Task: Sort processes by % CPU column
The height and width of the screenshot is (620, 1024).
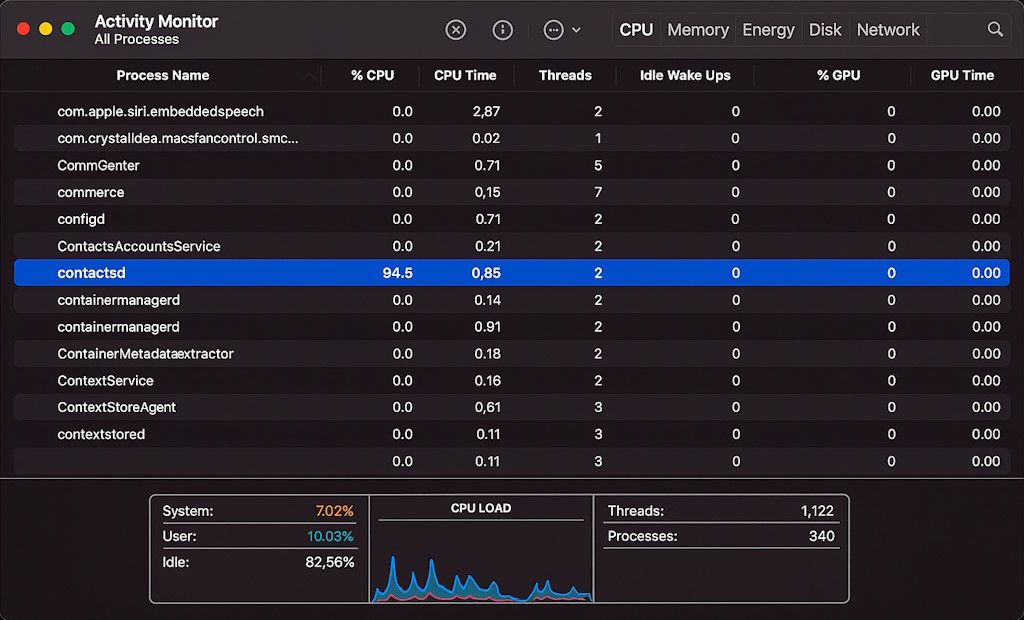Action: [370, 75]
